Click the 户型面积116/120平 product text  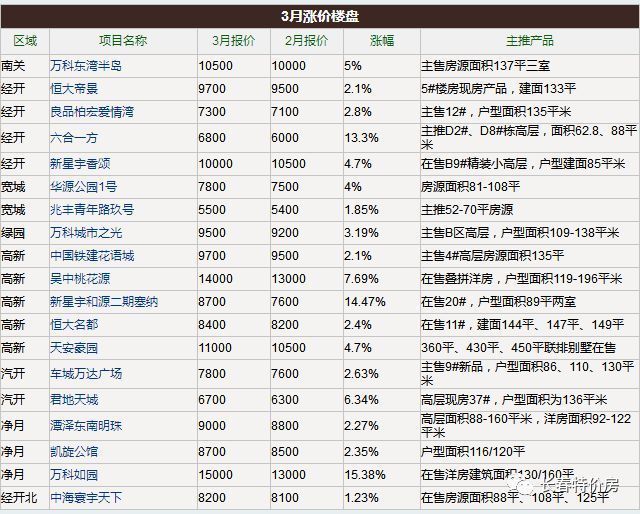click(x=473, y=452)
